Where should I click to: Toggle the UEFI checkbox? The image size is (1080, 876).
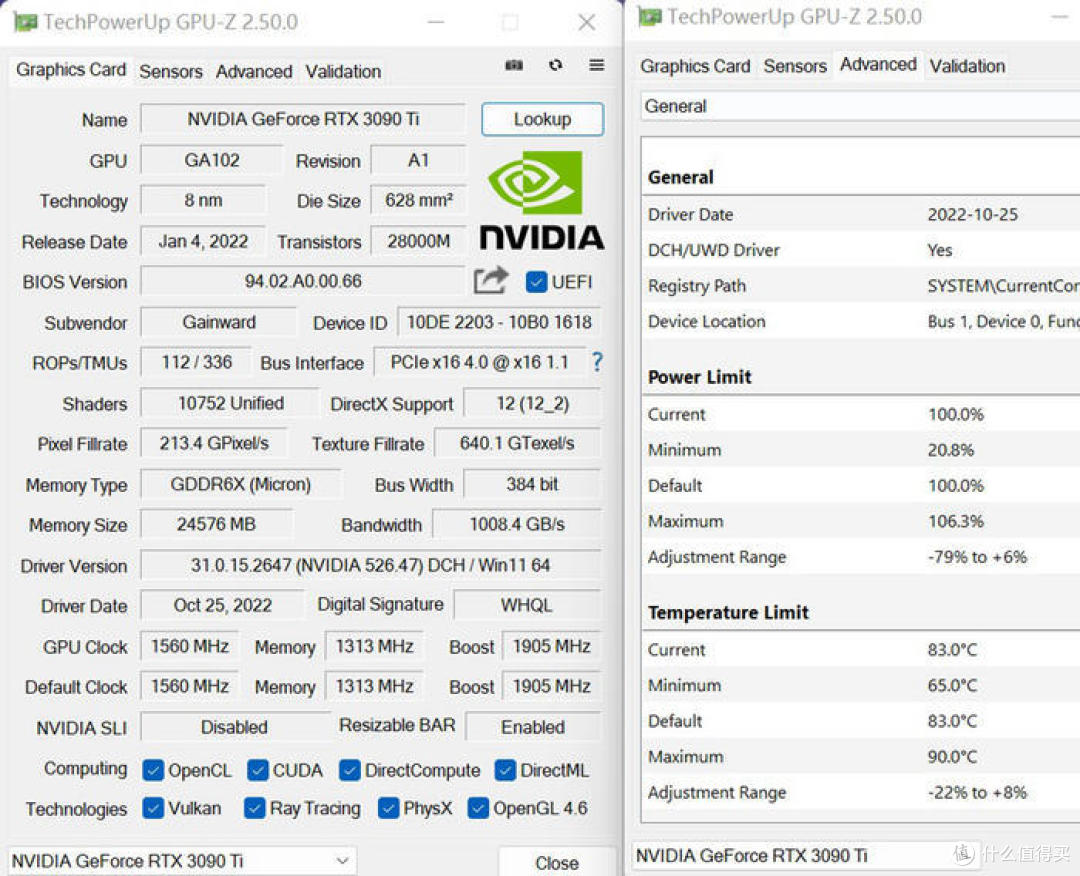537,282
